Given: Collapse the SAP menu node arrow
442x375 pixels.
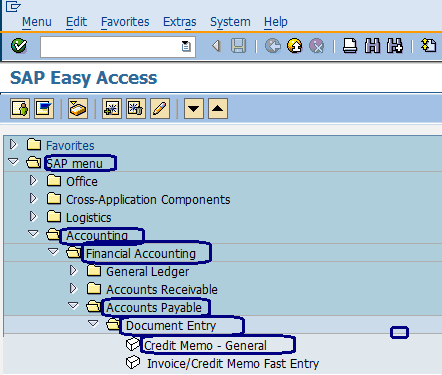Looking at the screenshot, I should 13,162.
